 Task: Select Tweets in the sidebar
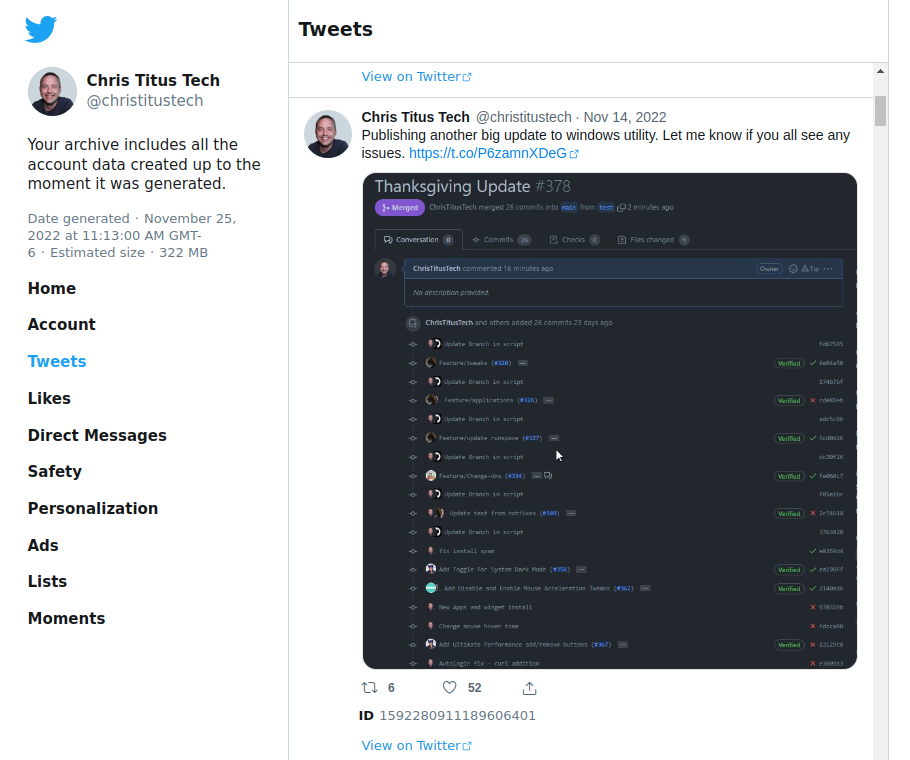pos(57,361)
